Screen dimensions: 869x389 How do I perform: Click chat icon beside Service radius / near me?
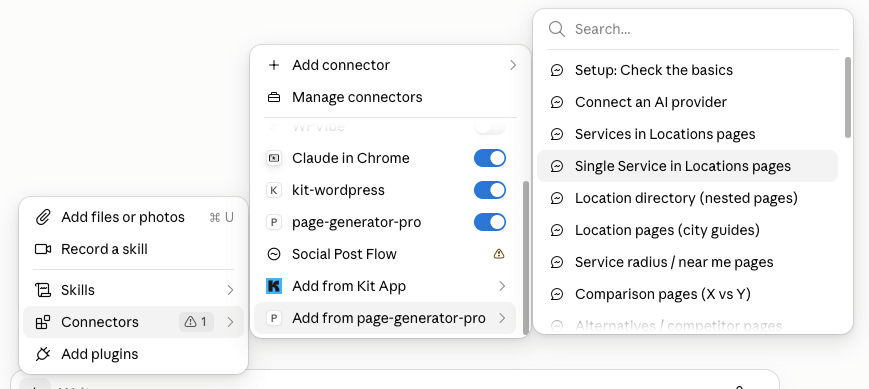pos(557,262)
